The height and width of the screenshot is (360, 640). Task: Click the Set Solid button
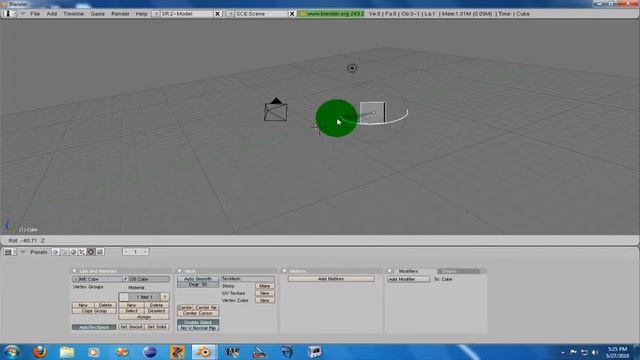tap(157, 327)
